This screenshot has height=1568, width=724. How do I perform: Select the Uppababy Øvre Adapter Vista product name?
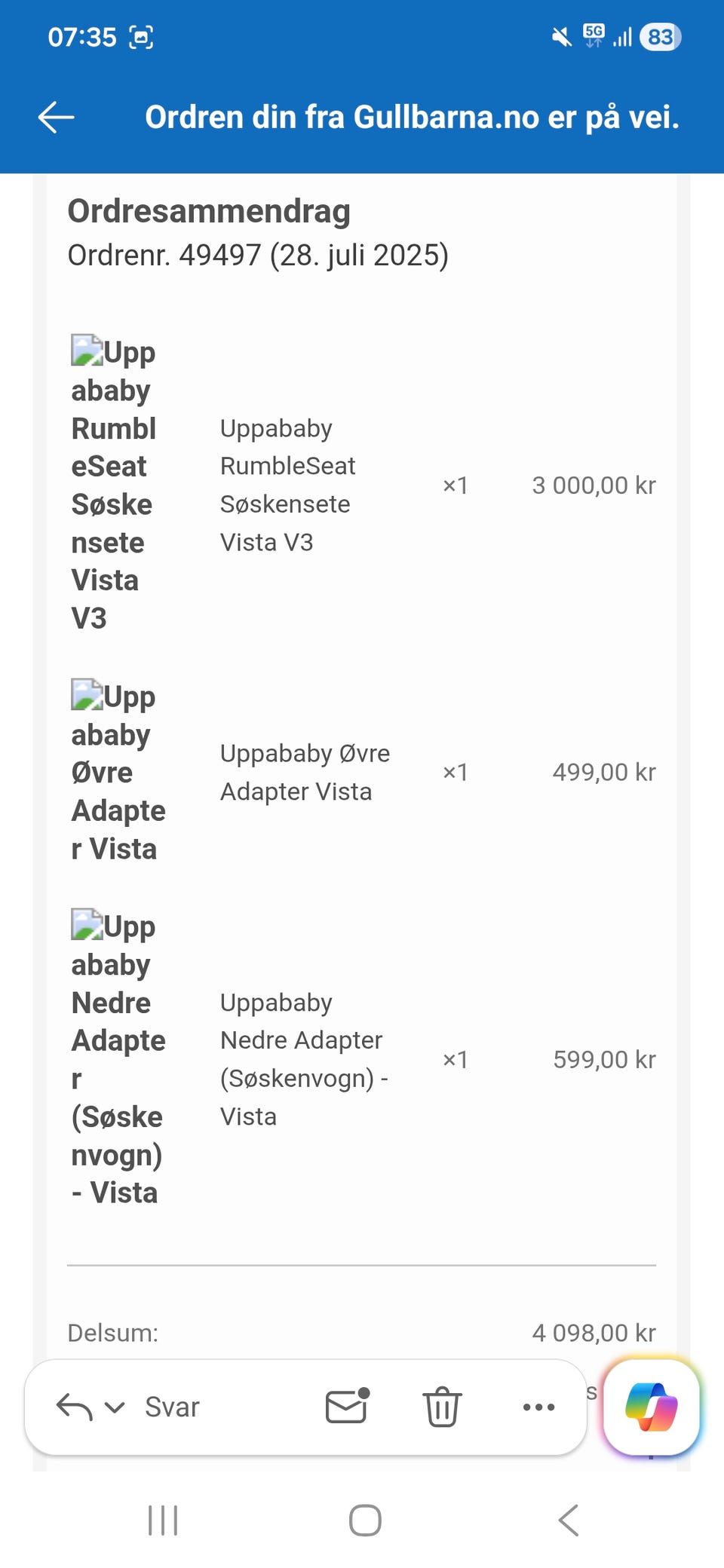(x=305, y=772)
